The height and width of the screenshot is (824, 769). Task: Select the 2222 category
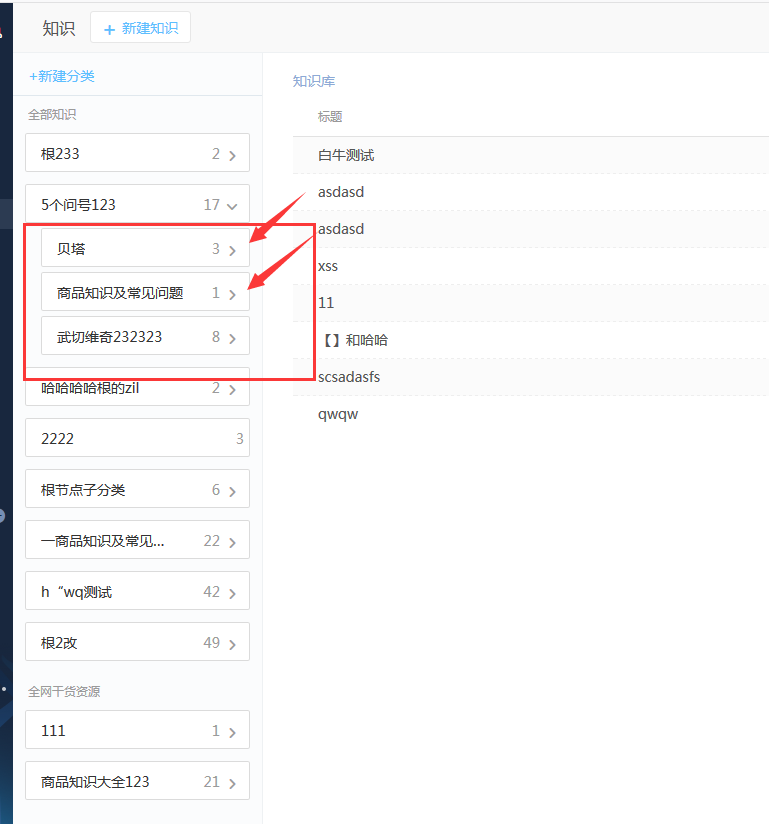(x=137, y=439)
